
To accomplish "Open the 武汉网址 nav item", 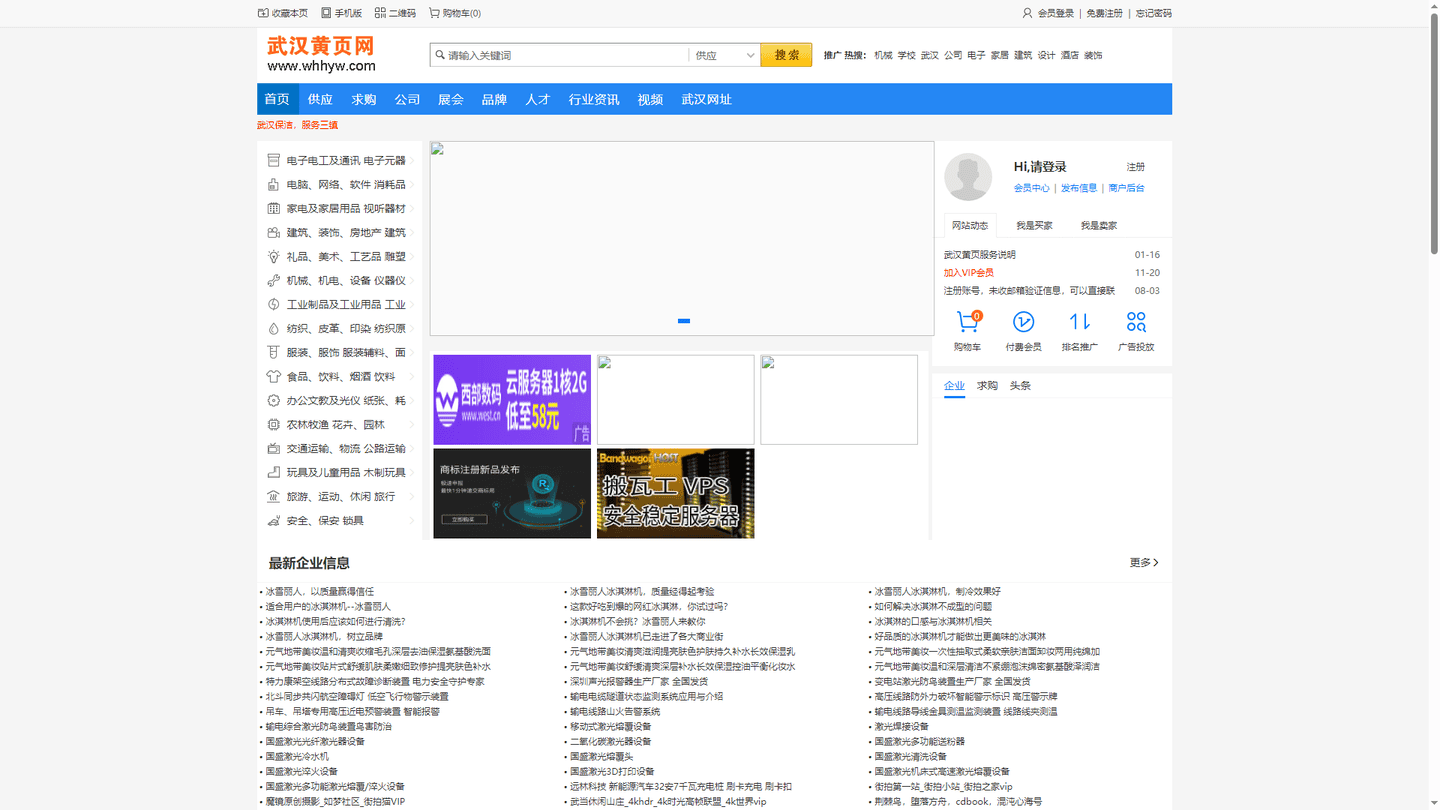I will pyautogui.click(x=707, y=99).
